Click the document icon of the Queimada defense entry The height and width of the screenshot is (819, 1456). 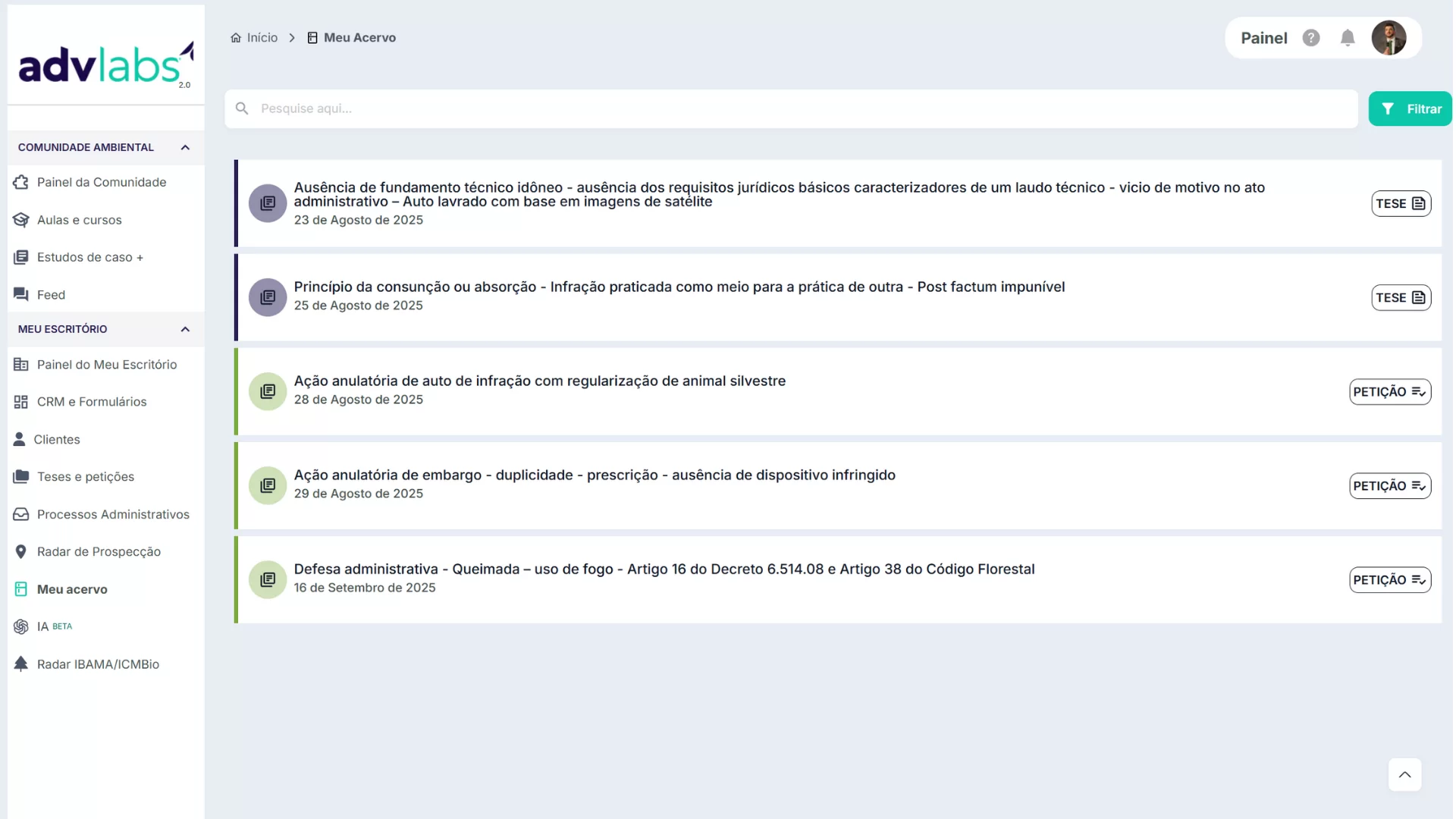(268, 579)
